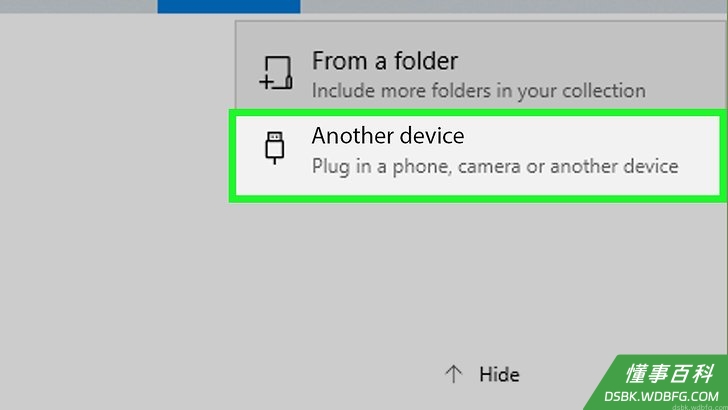Click "Plug in a phone, camera" description
This screenshot has width=728, height=410.
[x=416, y=166]
